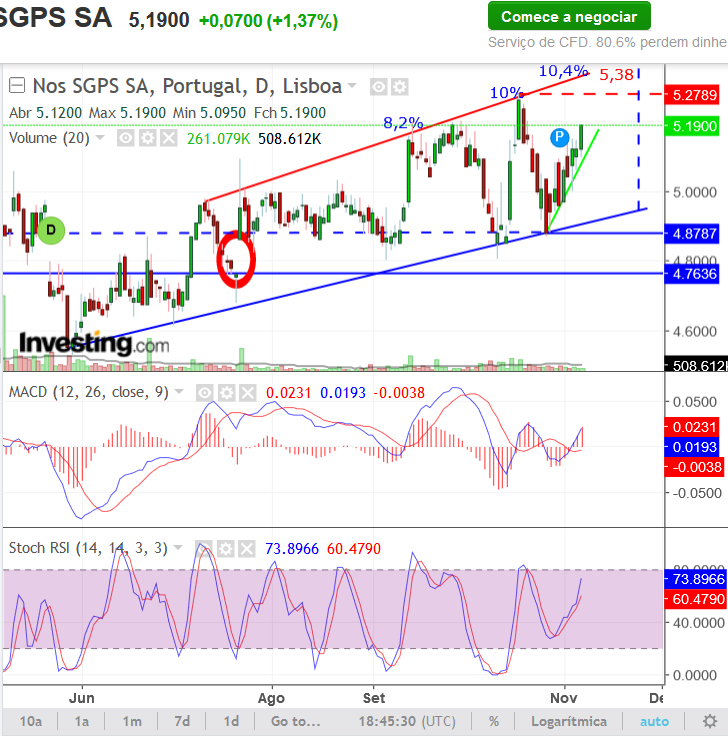Click the Investing.com logo on chart
728x736 pixels.
tap(94, 343)
